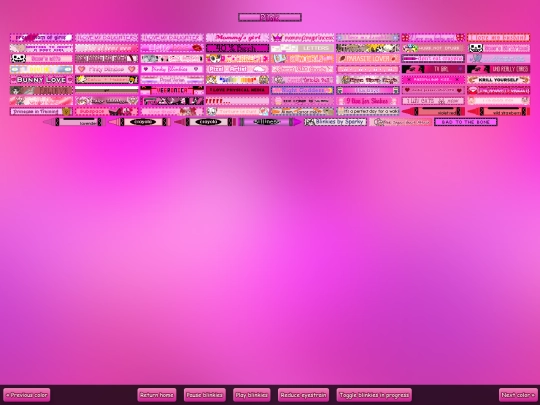Select the sailor moon rainbow-text blinkie

(x=237, y=80)
